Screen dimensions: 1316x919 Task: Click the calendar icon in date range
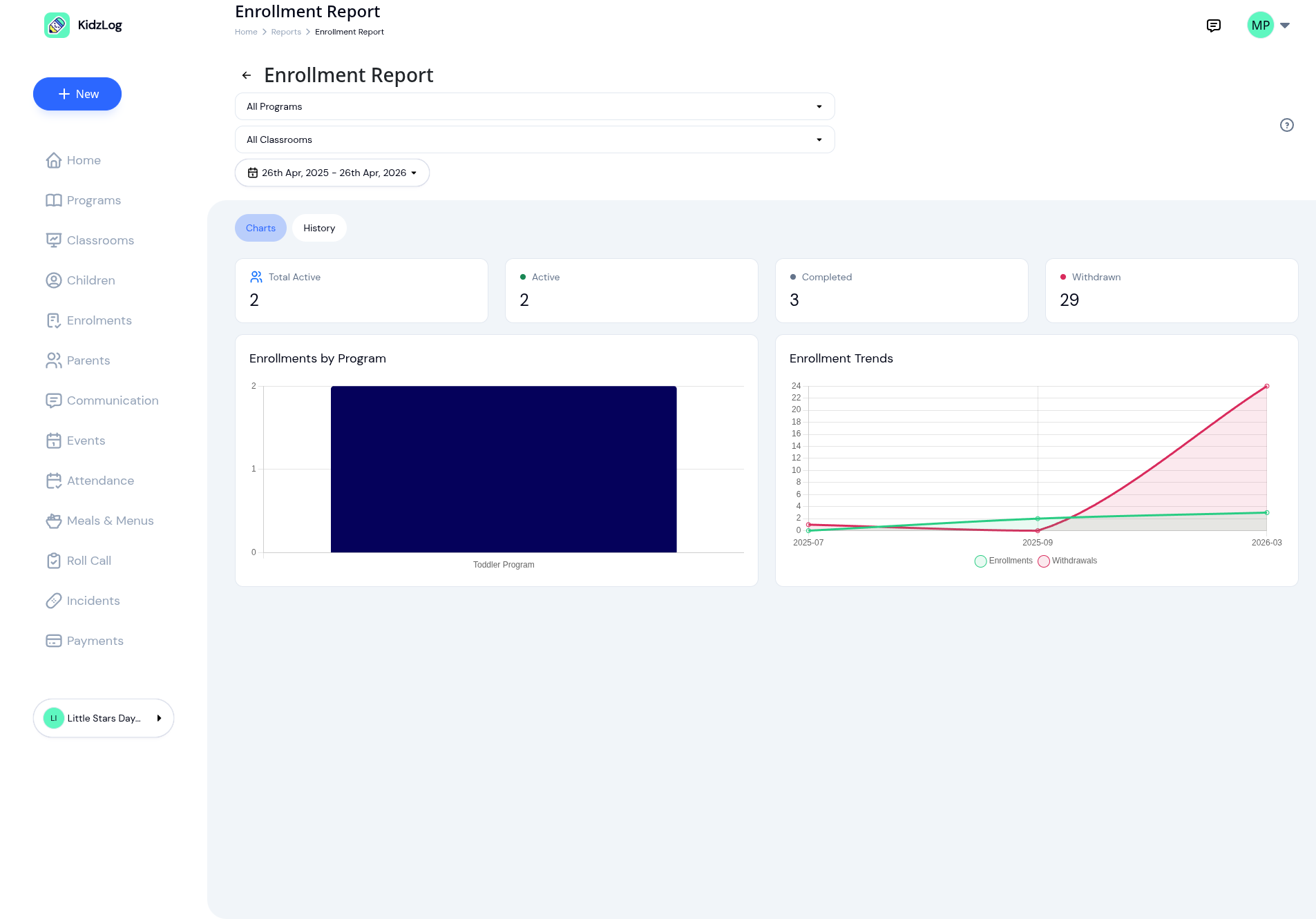[x=253, y=173]
